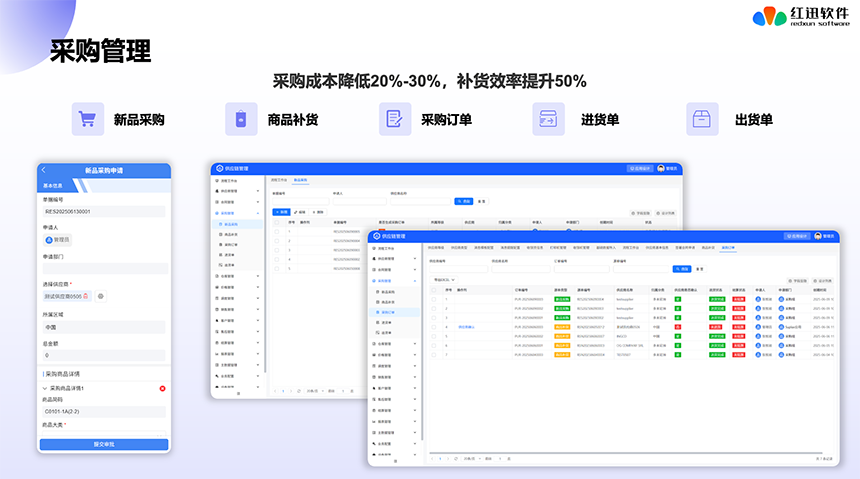Click the 红迅软件 logo

click(799, 17)
